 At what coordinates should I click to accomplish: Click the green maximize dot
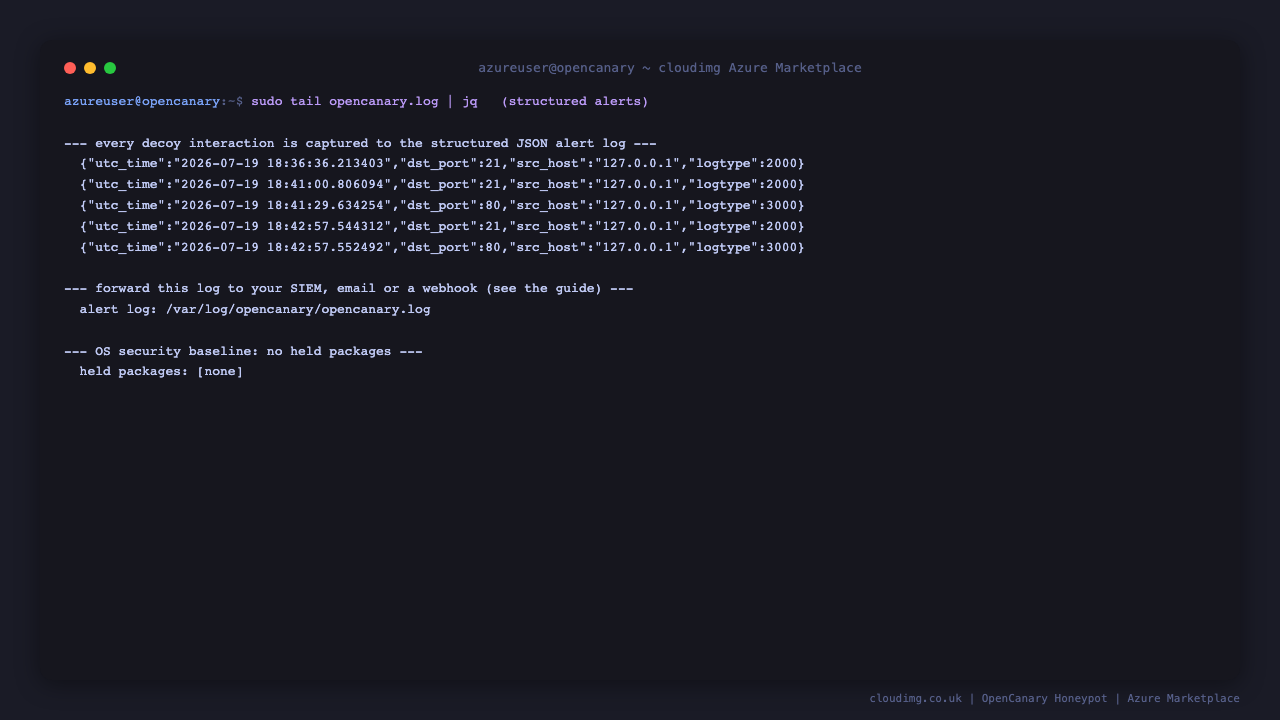pos(110,68)
